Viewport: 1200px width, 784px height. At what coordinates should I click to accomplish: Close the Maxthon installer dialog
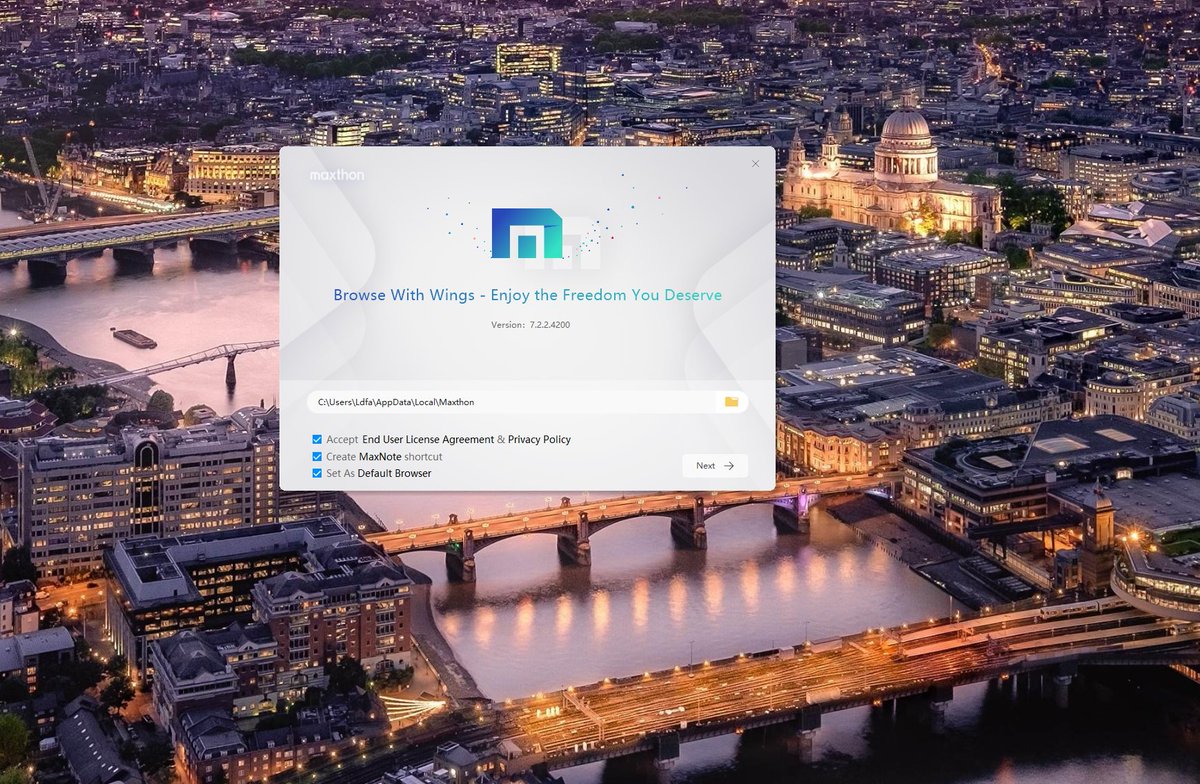[755, 164]
